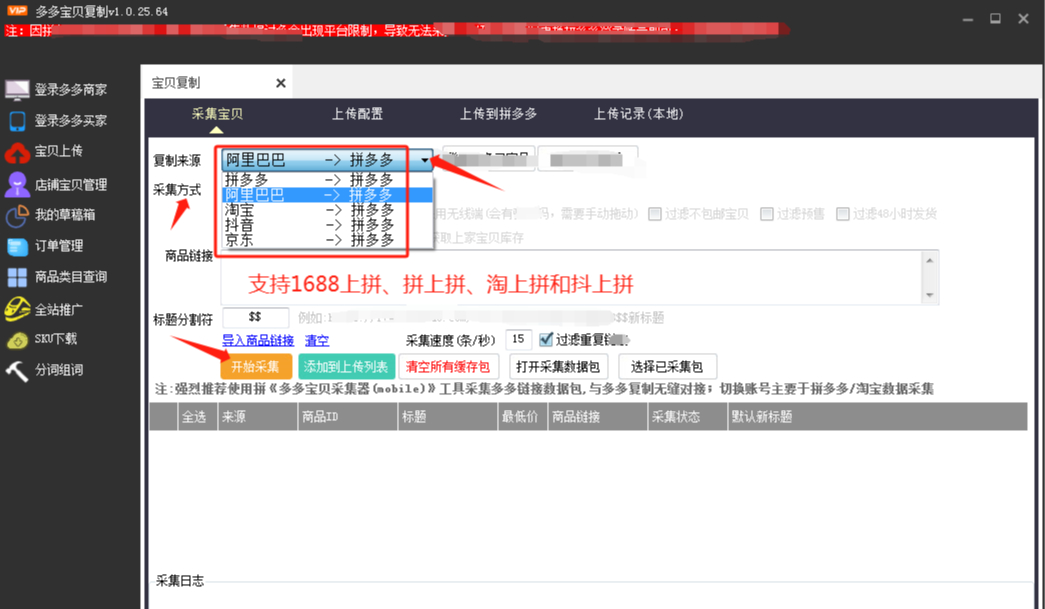Screen dimensions: 1045x609
Task: Open 我的草稿箱 in the sidebar
Action: click(50, 215)
